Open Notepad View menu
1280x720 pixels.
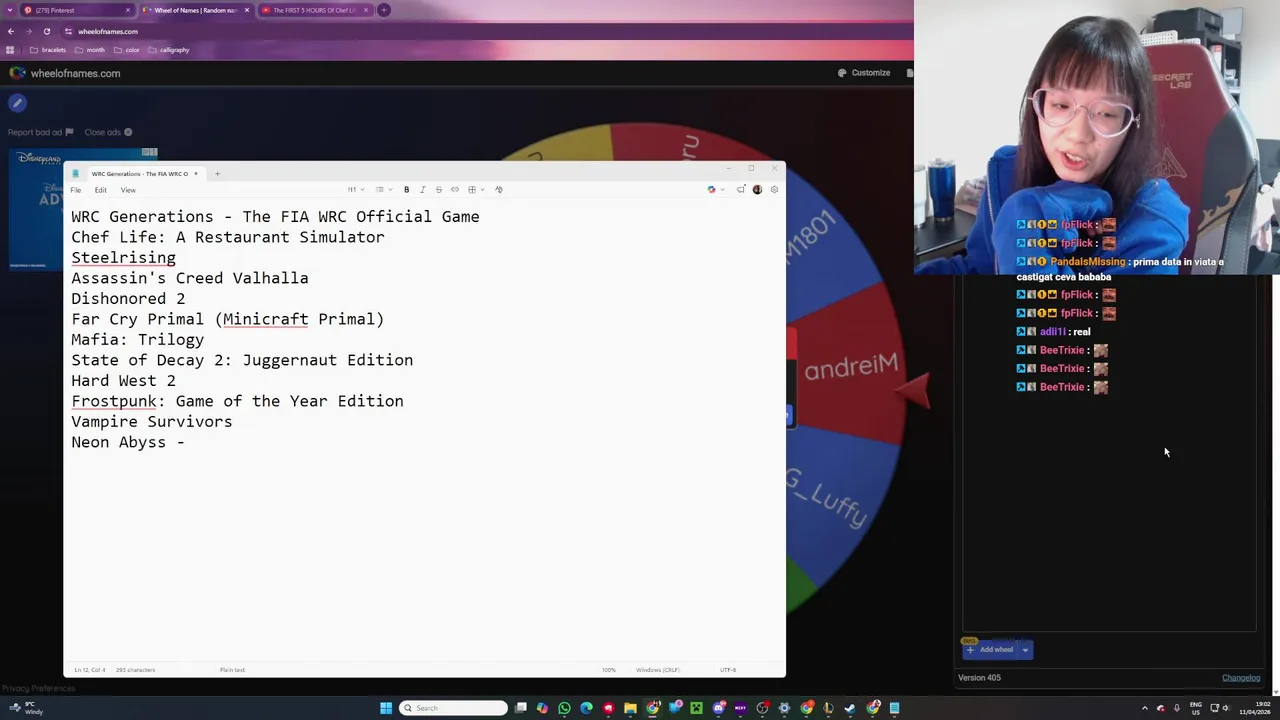point(128,190)
